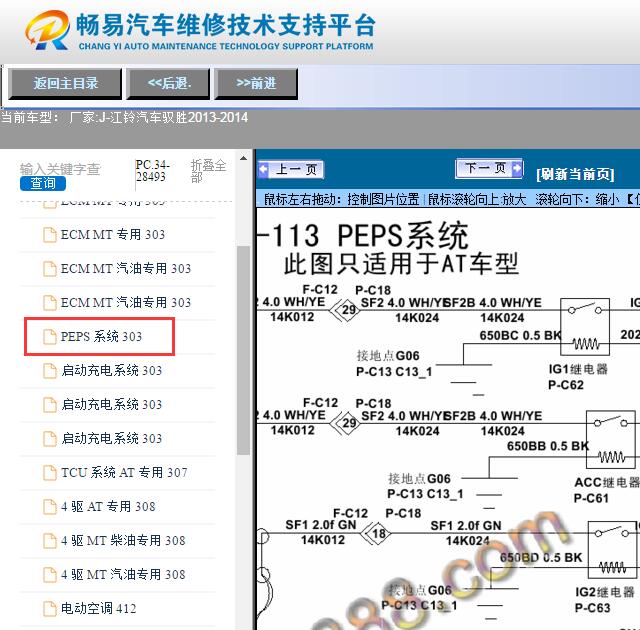This screenshot has width=640, height=630.
Task: Open the second 启动充电系统 303 item
Action: [x=111, y=404]
